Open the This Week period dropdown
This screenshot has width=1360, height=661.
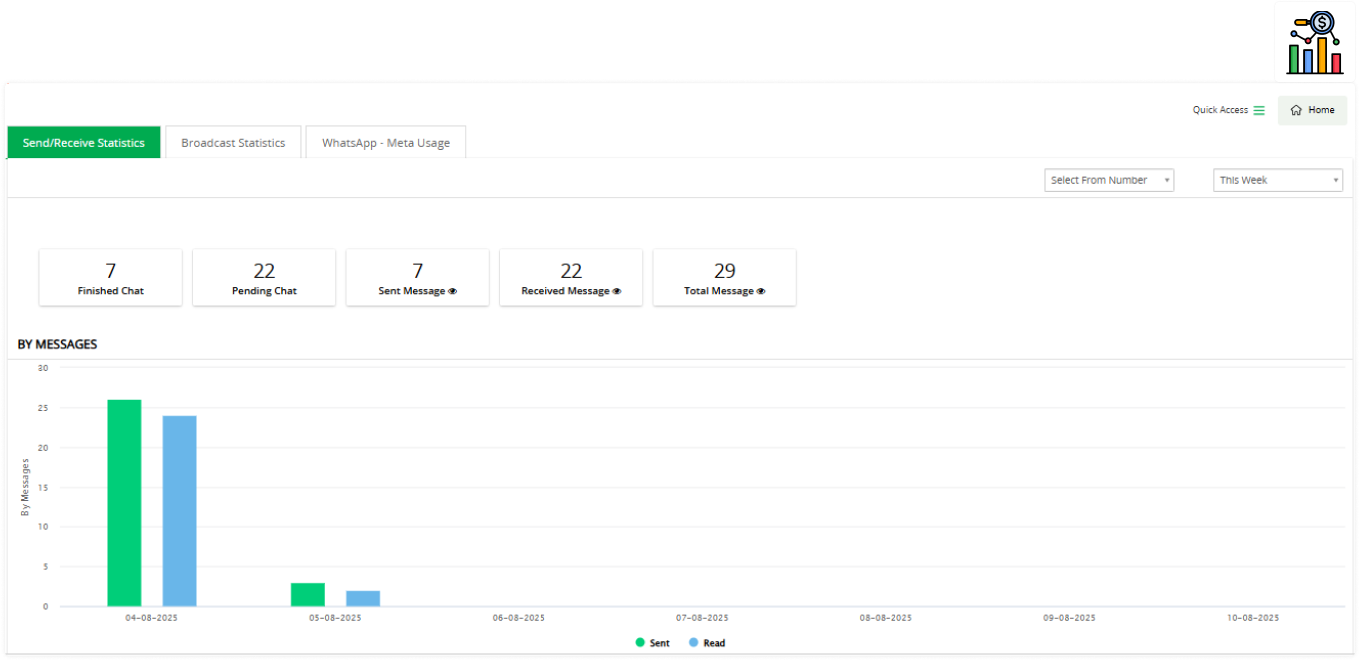(1278, 180)
